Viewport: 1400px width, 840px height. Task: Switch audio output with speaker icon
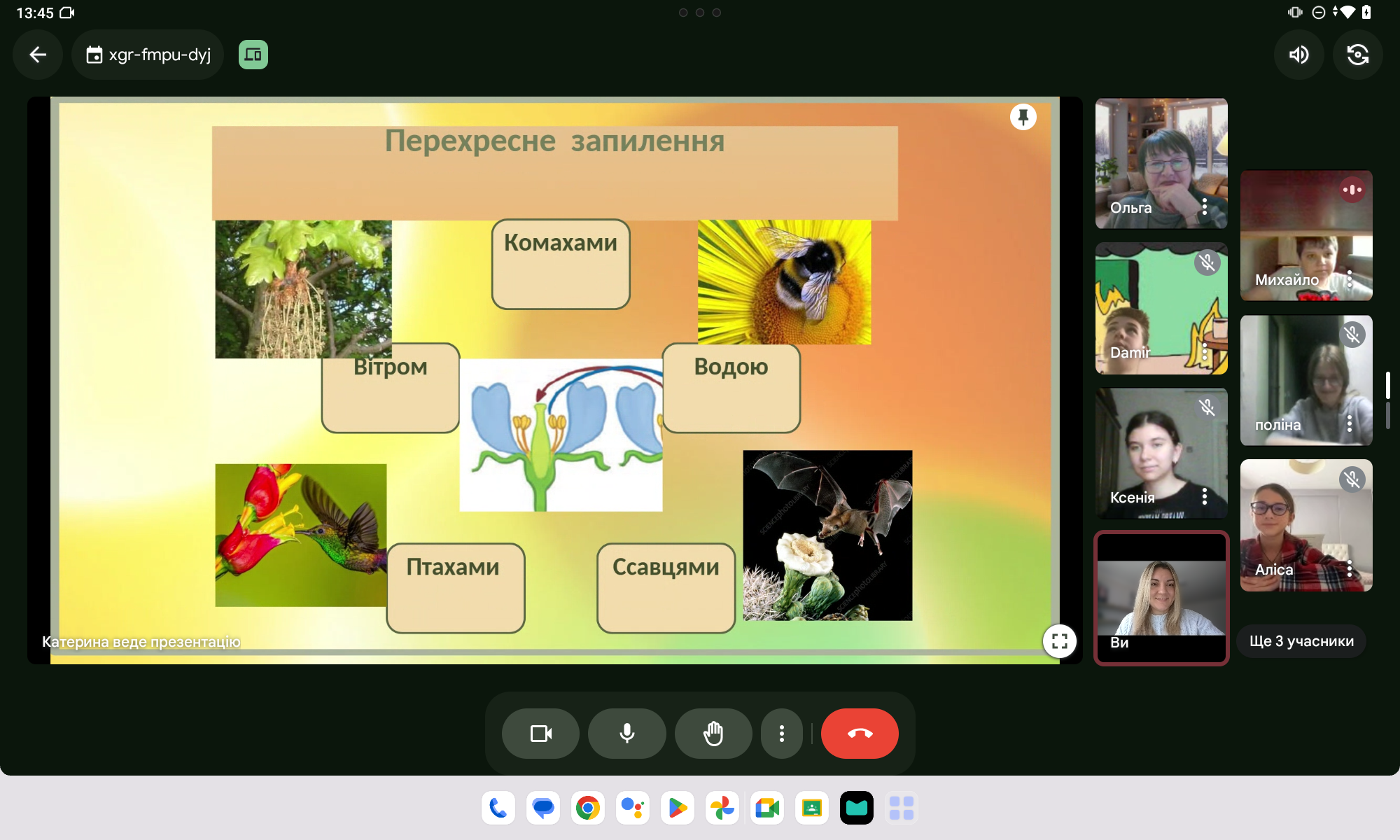pyautogui.click(x=1299, y=55)
